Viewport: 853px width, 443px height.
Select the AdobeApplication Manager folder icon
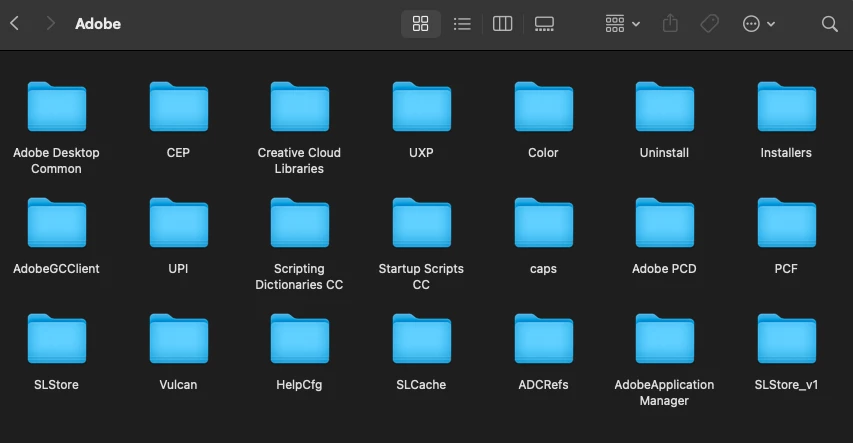coord(665,339)
